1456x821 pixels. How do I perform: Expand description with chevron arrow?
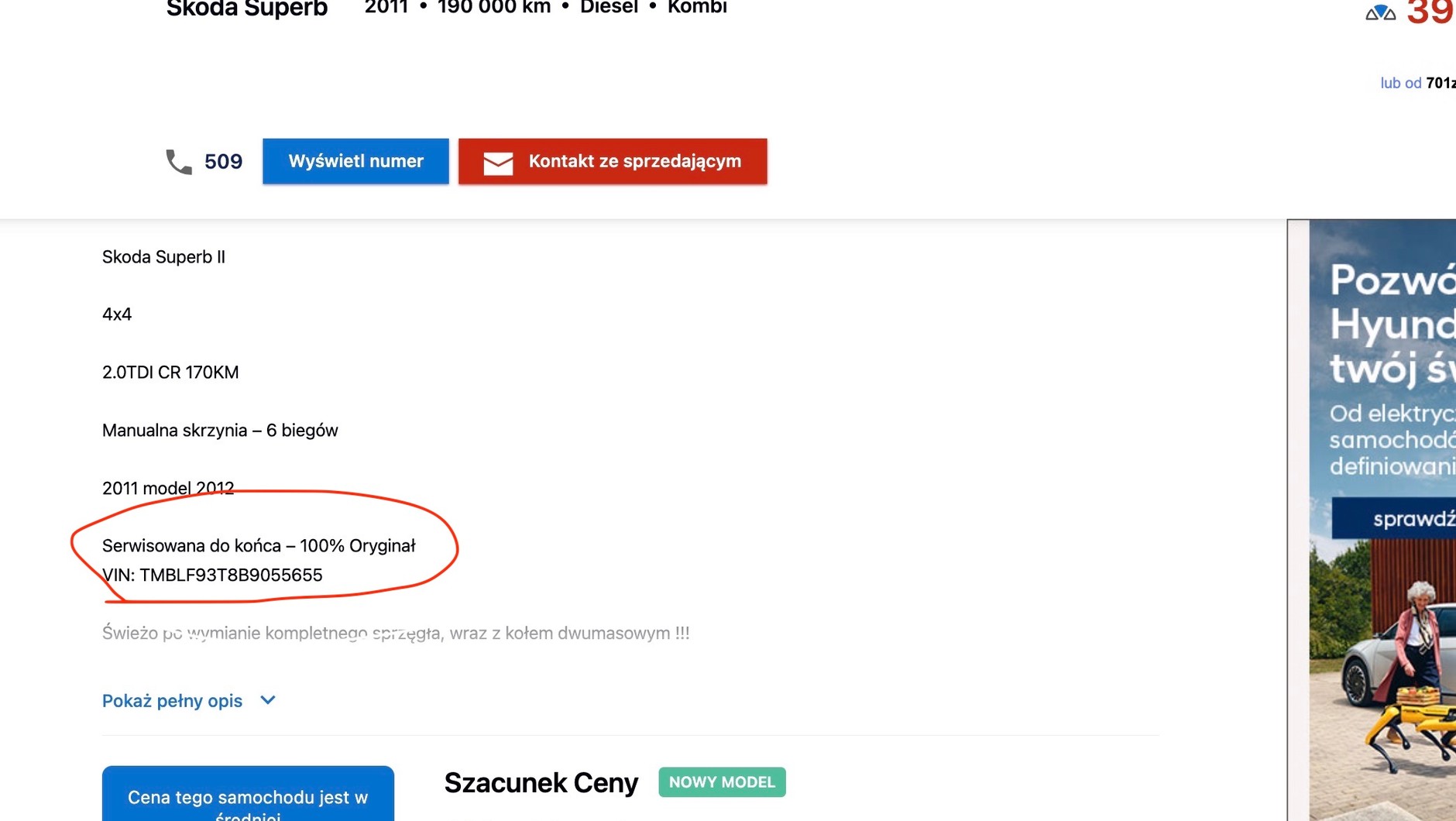pyautogui.click(x=268, y=700)
